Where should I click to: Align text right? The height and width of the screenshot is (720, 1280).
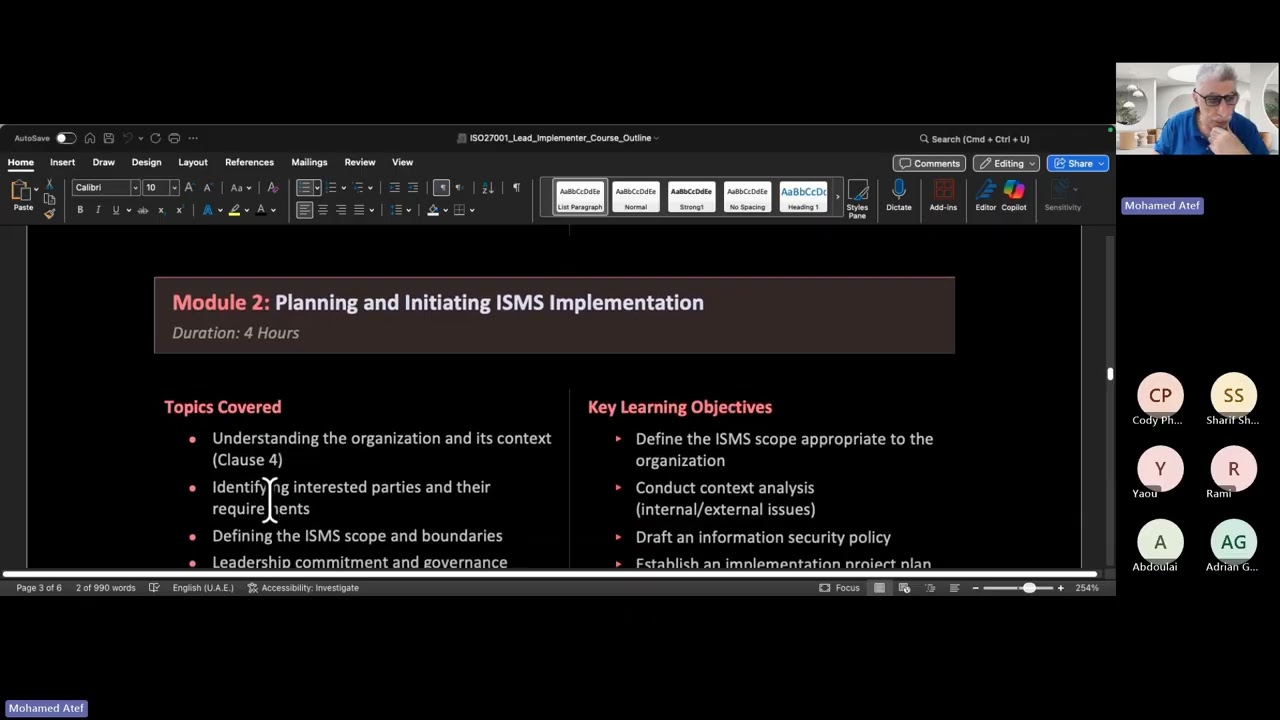coord(341,210)
